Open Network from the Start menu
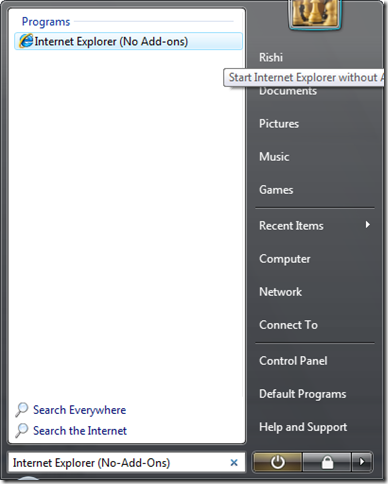Screen dimensions: 388x484 click(x=280, y=292)
